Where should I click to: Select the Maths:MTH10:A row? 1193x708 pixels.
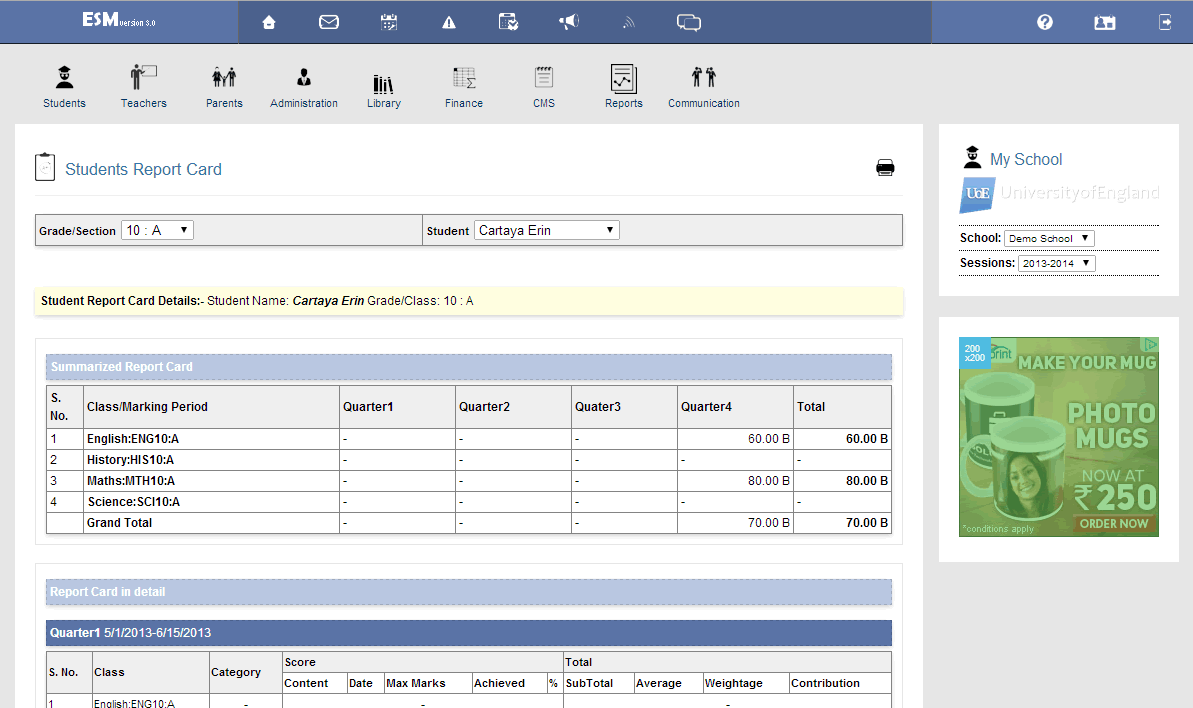pos(469,481)
